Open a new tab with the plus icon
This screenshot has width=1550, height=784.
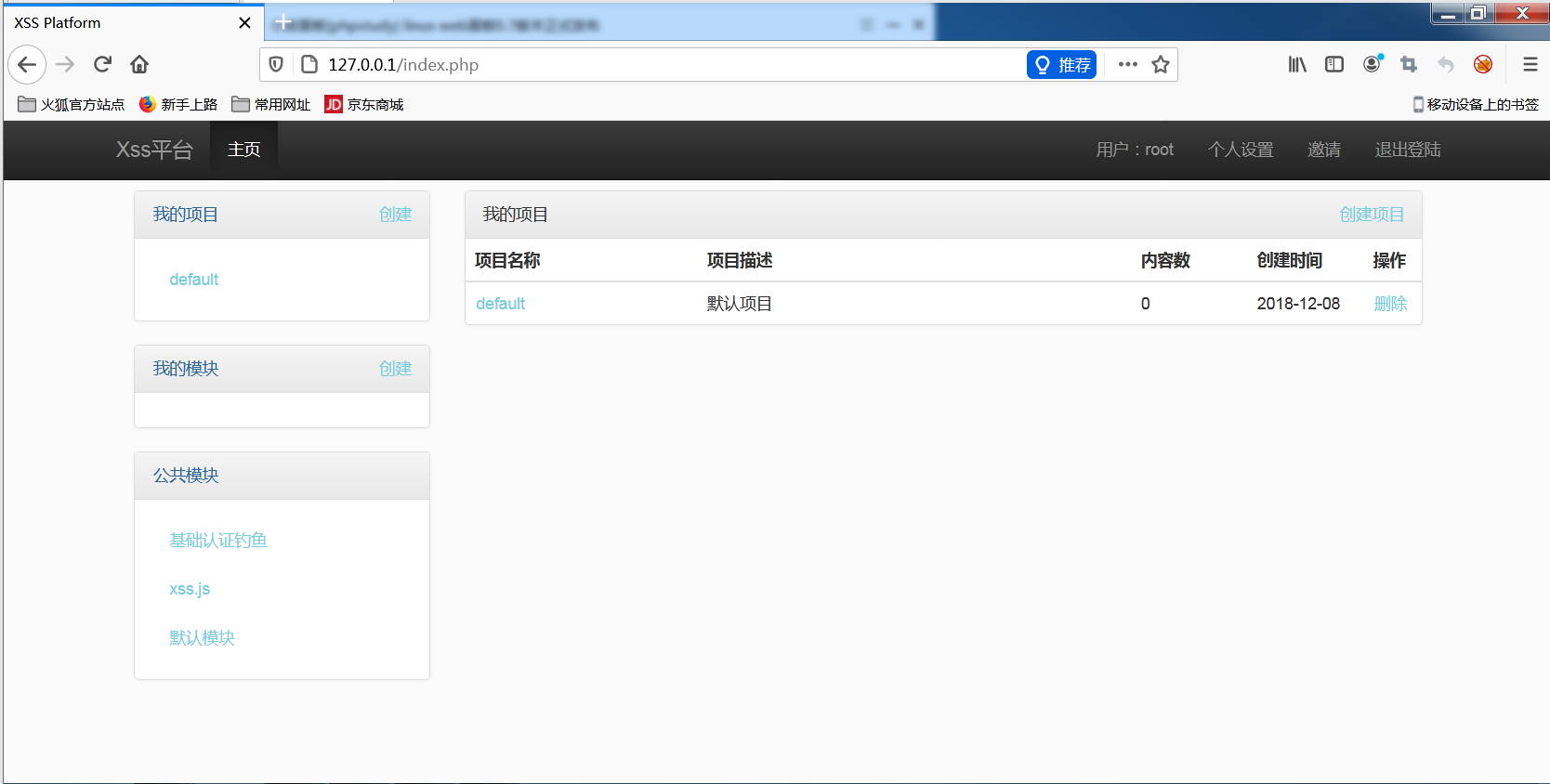283,21
